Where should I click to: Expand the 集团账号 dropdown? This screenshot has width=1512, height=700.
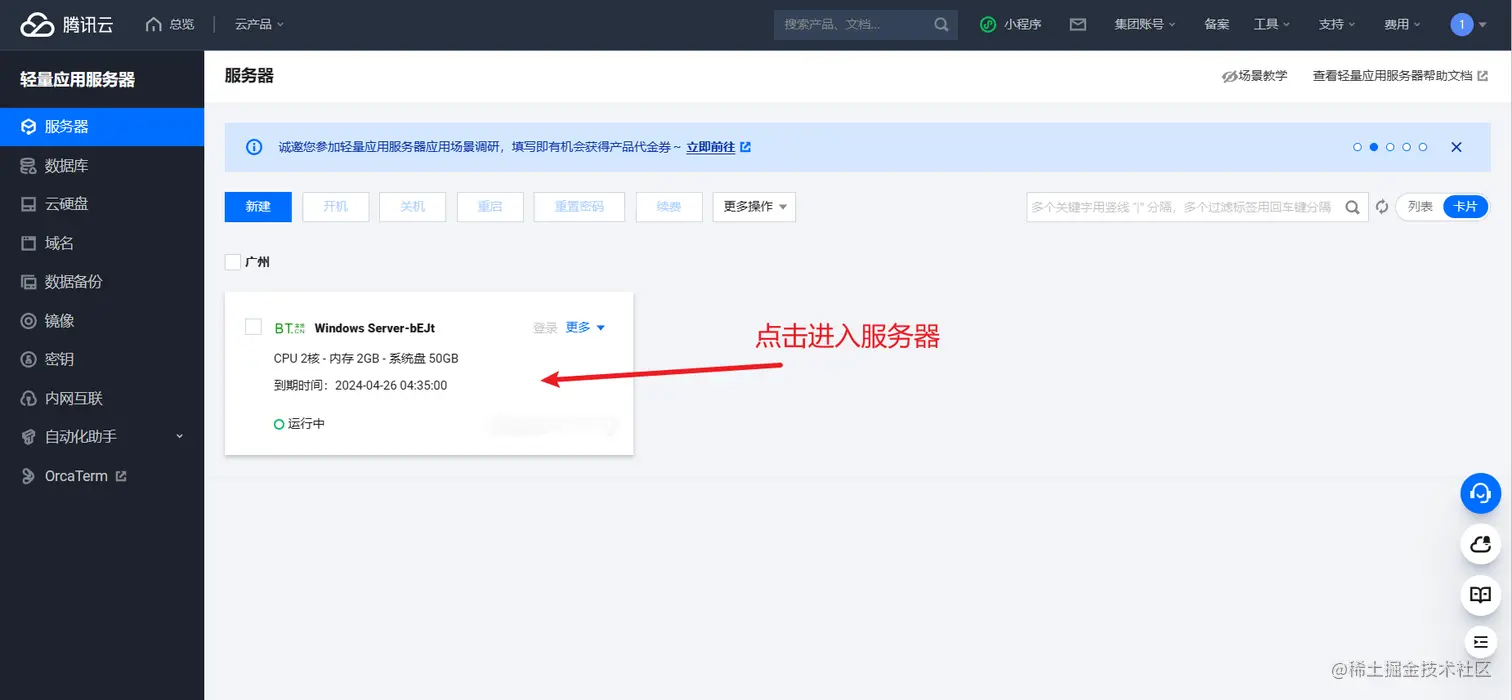[1145, 24]
